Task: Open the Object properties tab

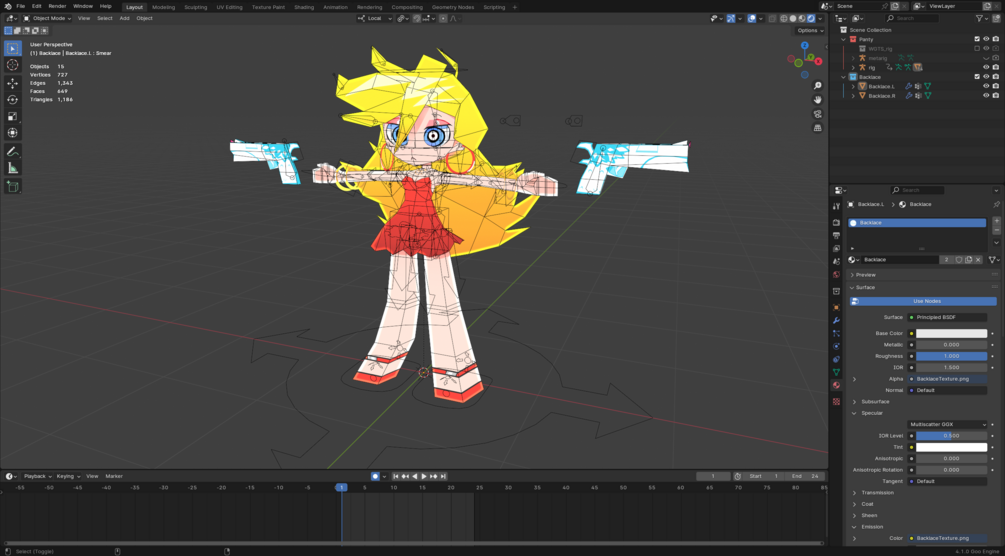Action: click(836, 307)
